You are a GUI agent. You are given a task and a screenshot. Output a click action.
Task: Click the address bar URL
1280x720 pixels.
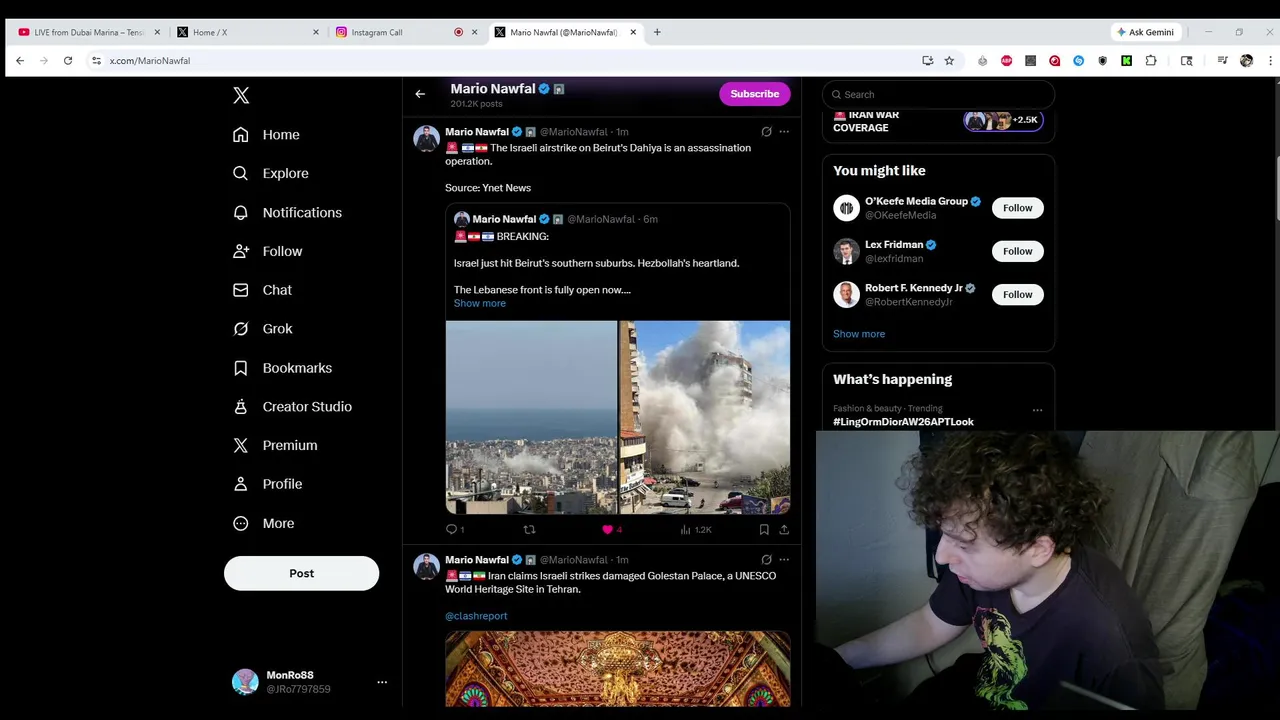point(150,61)
